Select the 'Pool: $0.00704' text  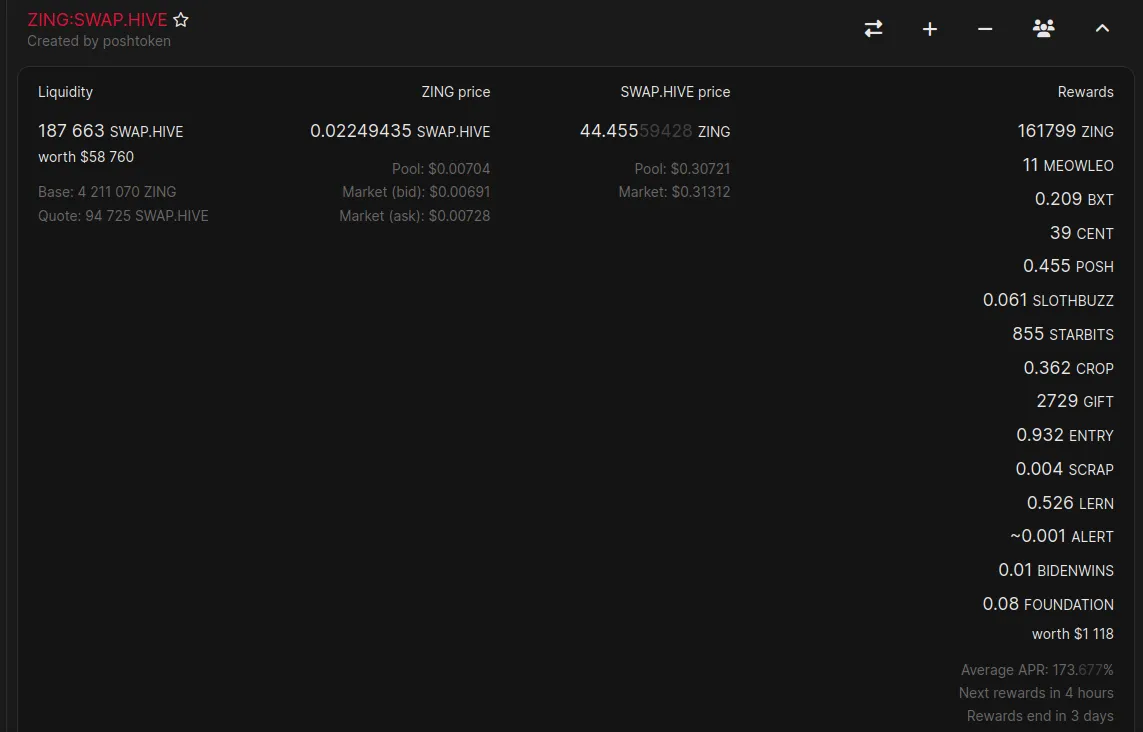click(x=441, y=168)
